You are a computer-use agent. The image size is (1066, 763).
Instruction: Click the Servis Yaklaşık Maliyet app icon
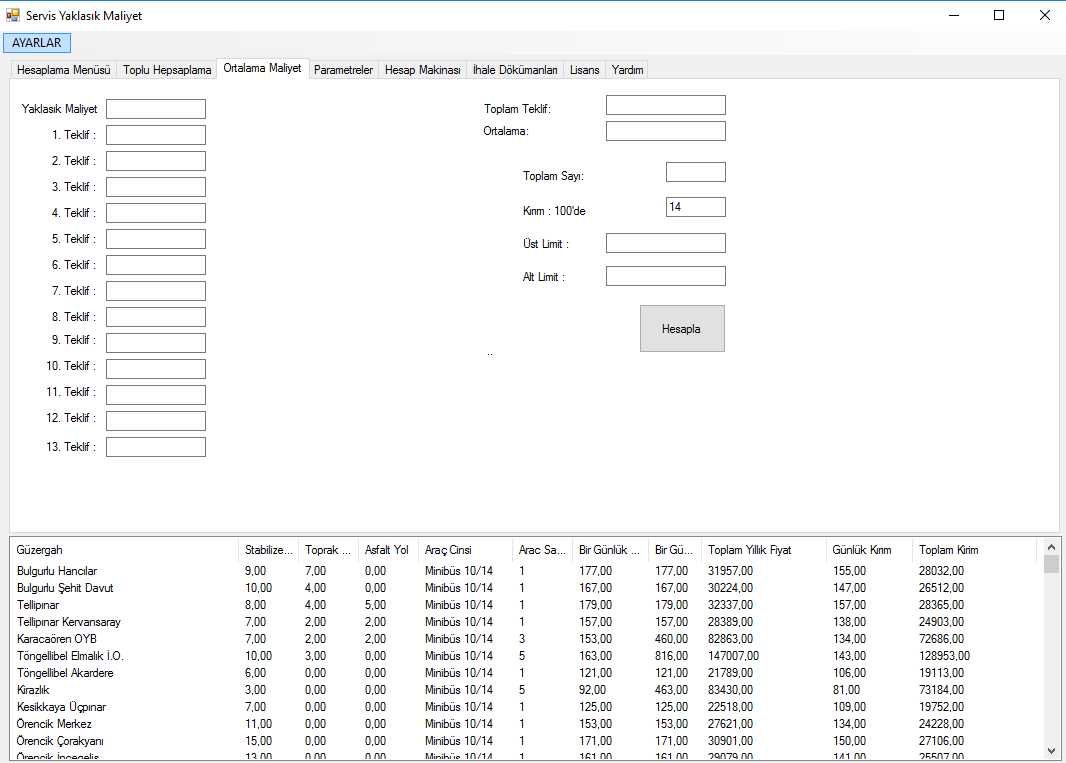13,15
